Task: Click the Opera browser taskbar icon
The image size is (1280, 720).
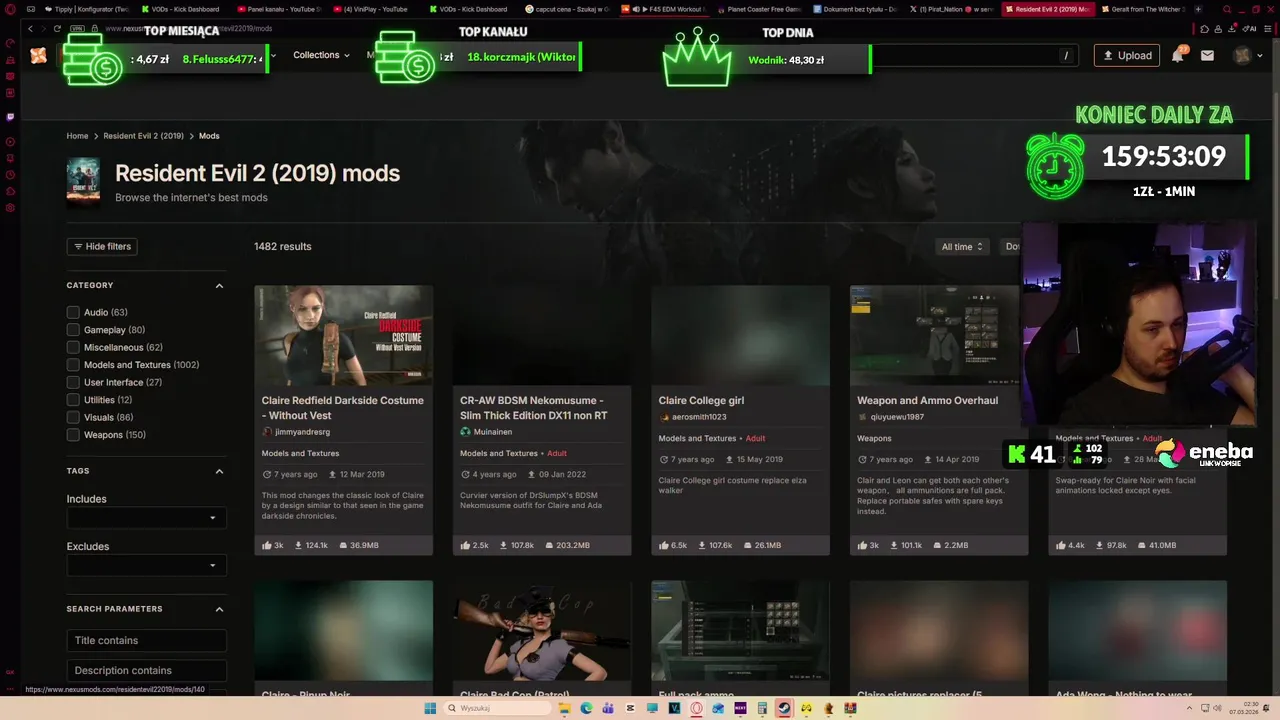Action: click(x=697, y=708)
